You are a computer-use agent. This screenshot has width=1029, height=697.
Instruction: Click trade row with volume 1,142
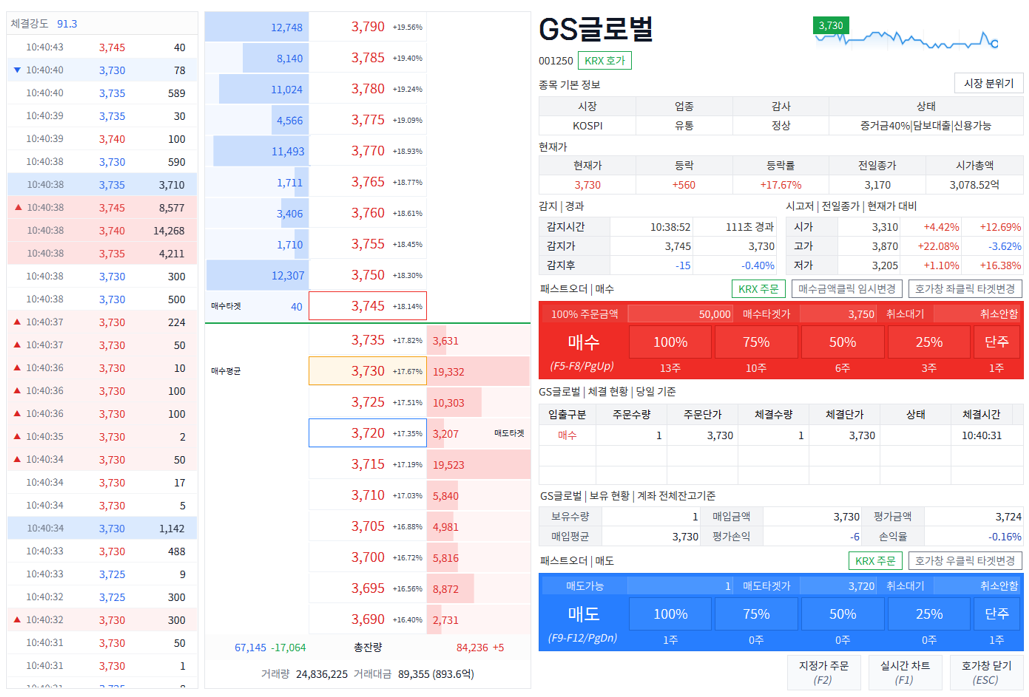tap(102, 528)
